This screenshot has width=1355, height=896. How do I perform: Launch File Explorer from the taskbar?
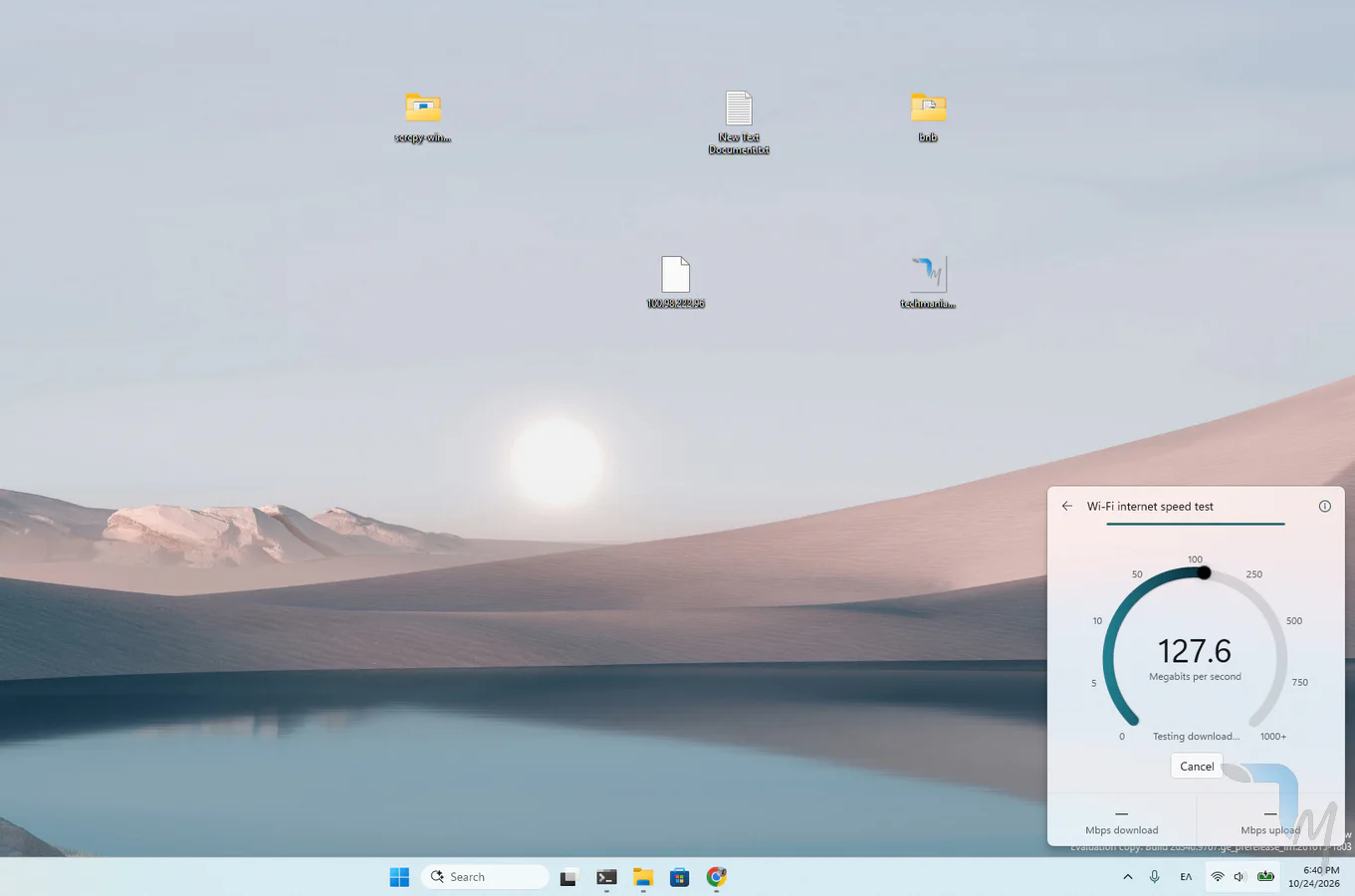pyautogui.click(x=643, y=877)
